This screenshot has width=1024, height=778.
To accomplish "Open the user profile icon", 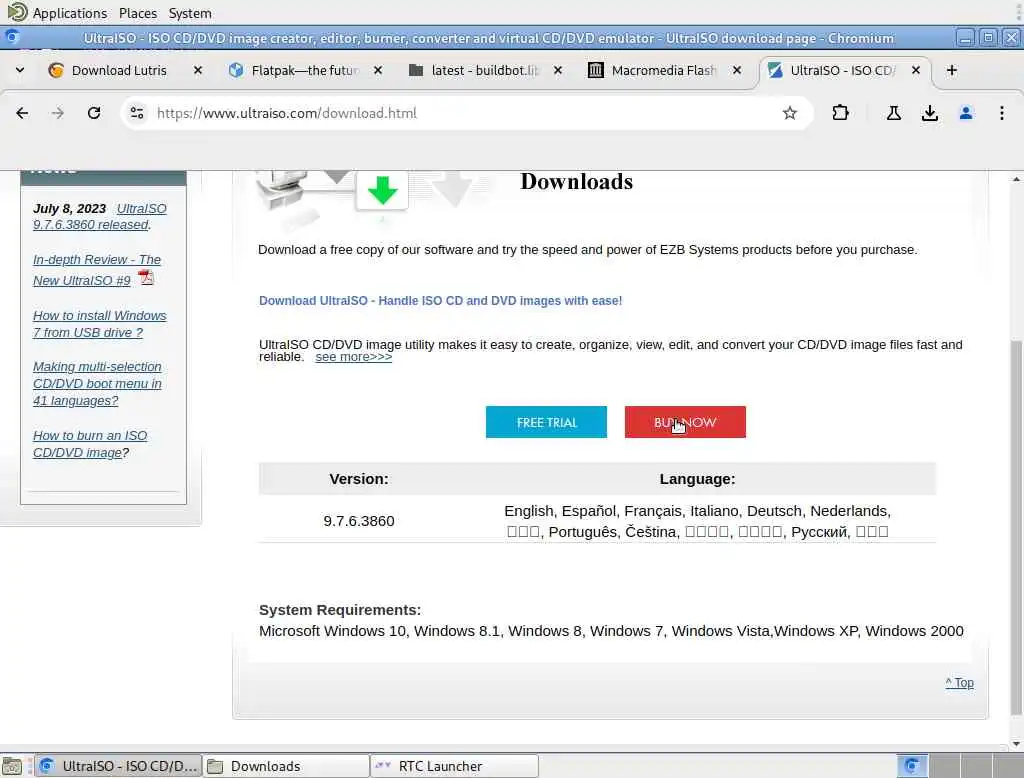I will click(x=965, y=113).
